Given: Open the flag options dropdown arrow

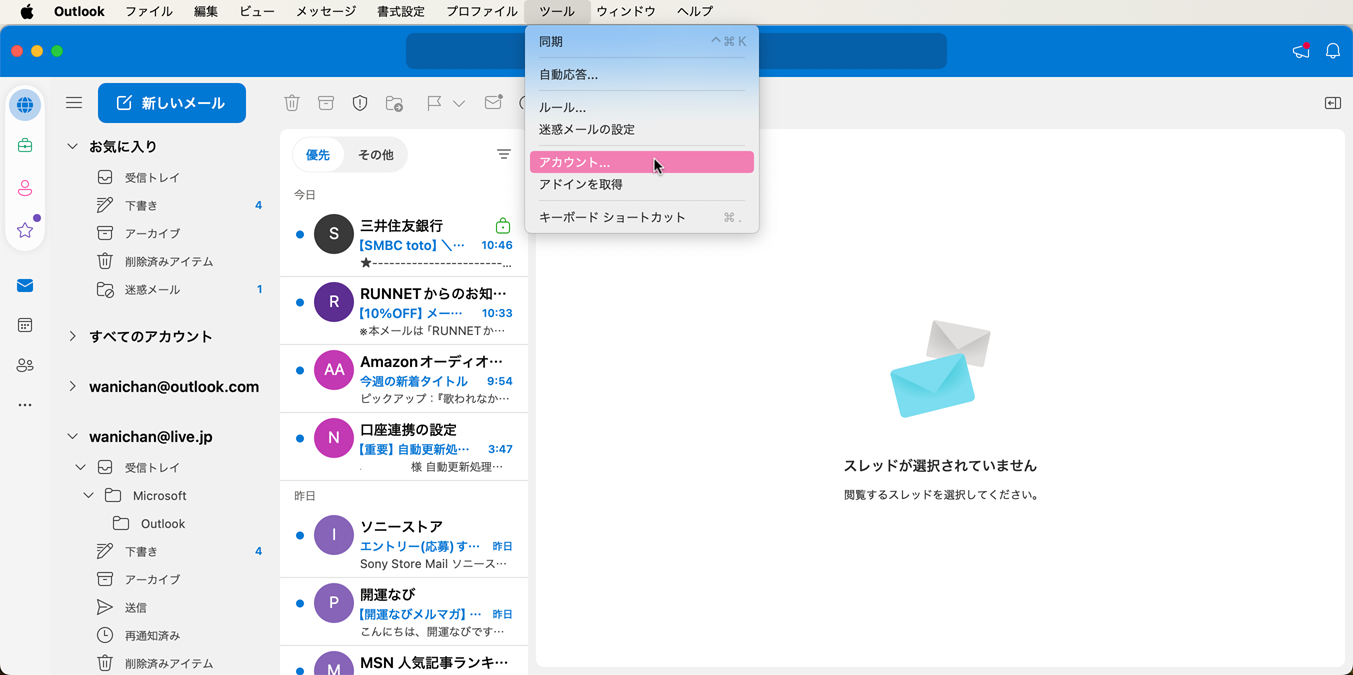Looking at the screenshot, I should point(459,103).
